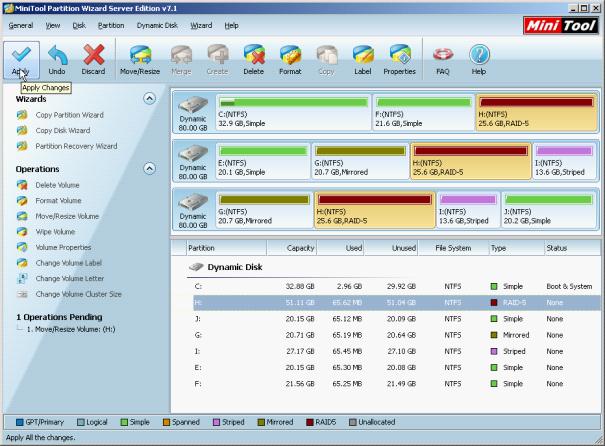Open the Disk menu
605x446 pixels.
click(79, 25)
